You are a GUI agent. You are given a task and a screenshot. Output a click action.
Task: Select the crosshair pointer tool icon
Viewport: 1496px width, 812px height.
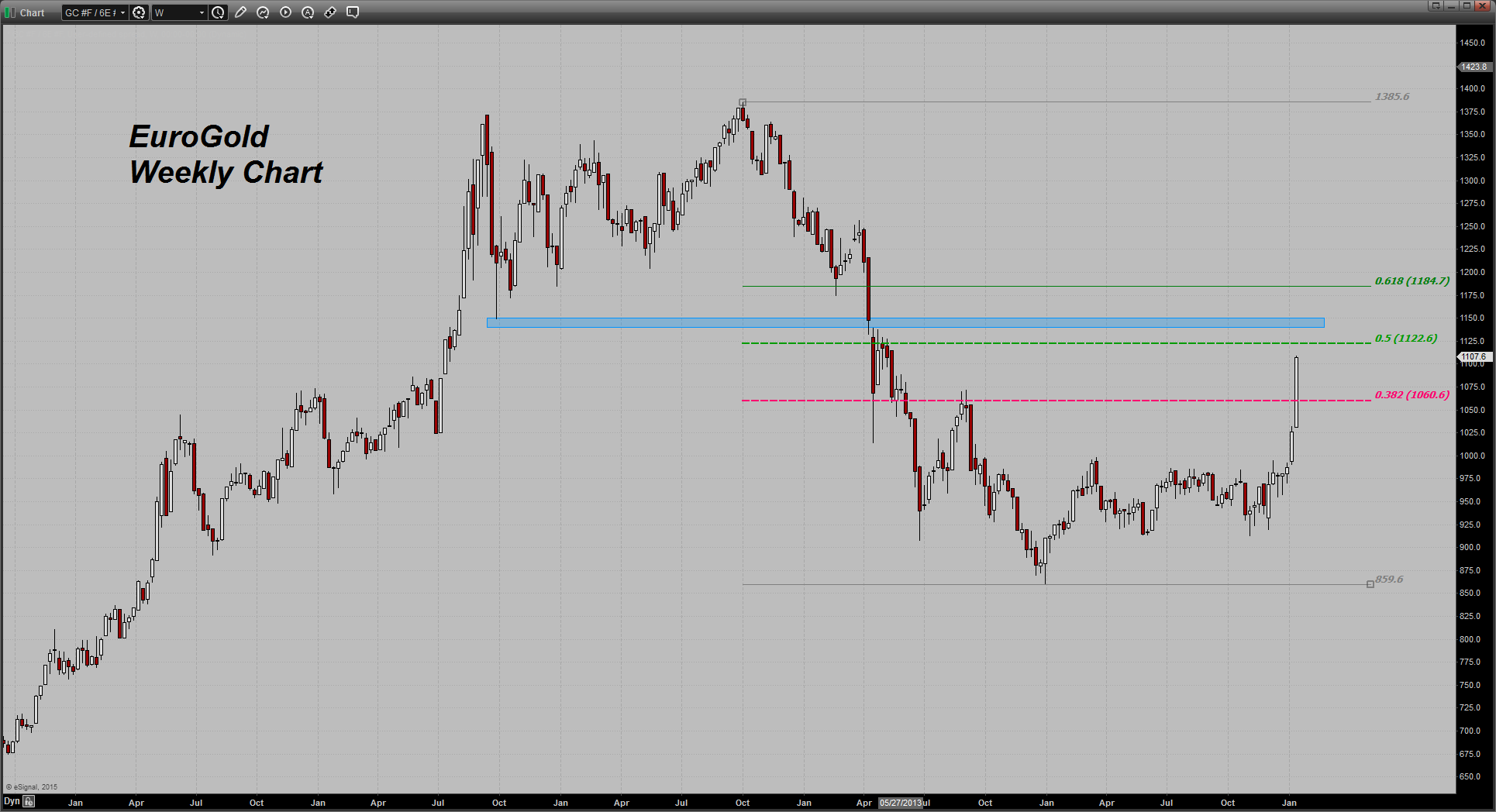(330, 12)
